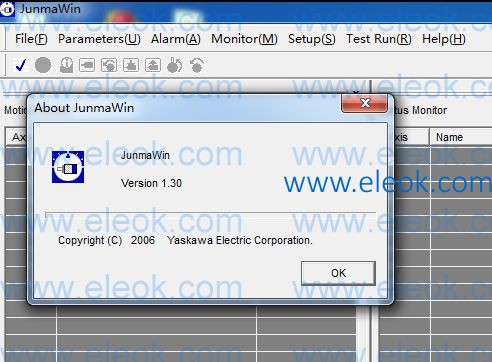The height and width of the screenshot is (362, 492).
Task: Click OK in the About JunmaWin dialog
Action: click(x=338, y=273)
